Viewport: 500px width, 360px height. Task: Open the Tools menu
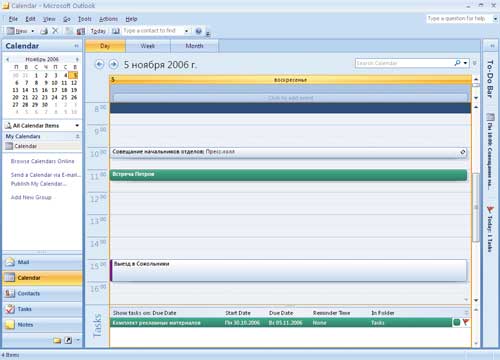pyautogui.click(x=85, y=19)
